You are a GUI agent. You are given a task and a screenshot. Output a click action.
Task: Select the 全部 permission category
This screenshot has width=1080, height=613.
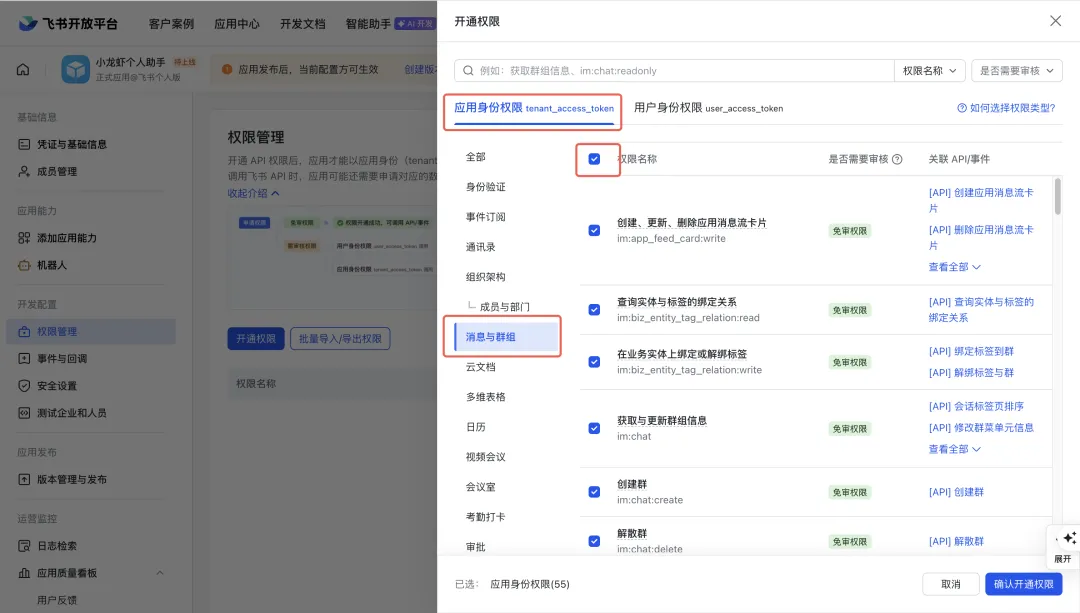pos(475,157)
